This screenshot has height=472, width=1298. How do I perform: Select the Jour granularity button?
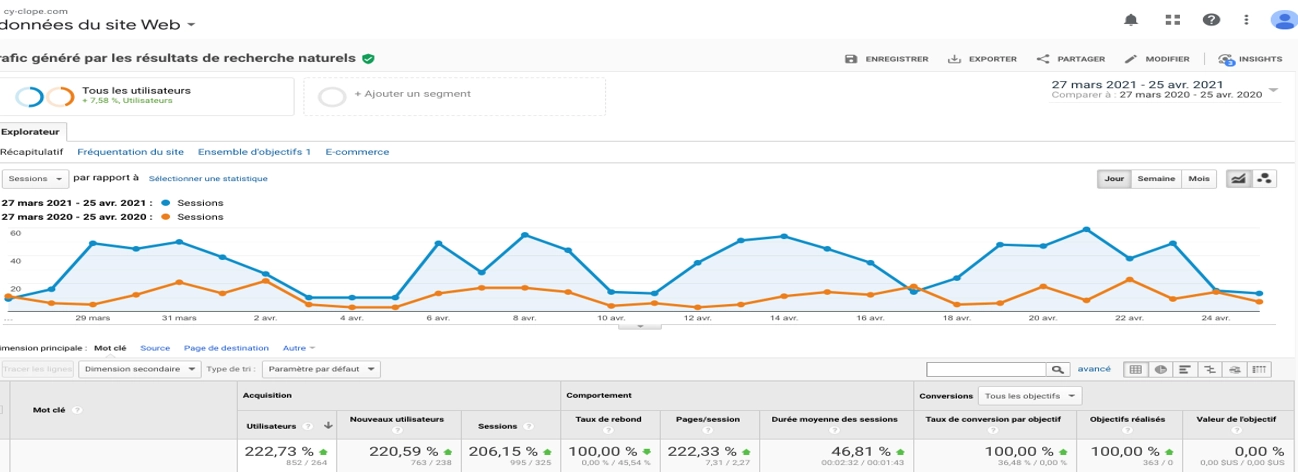(x=1114, y=179)
